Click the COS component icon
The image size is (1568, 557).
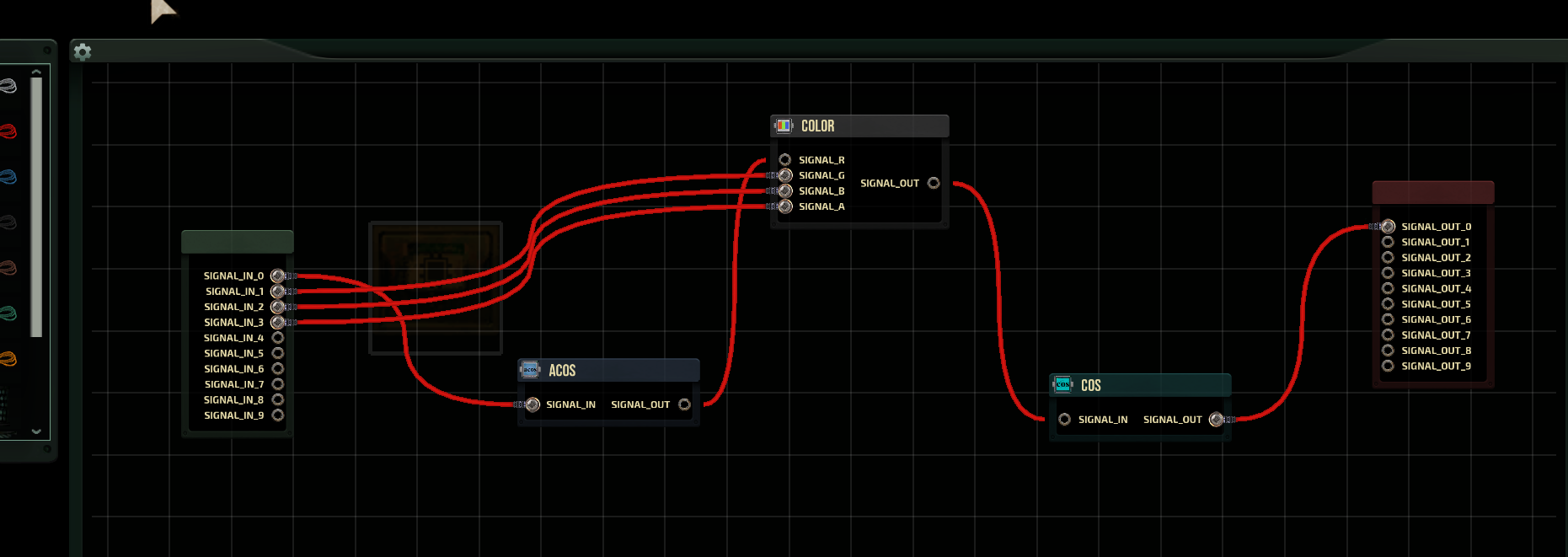coord(1062,384)
